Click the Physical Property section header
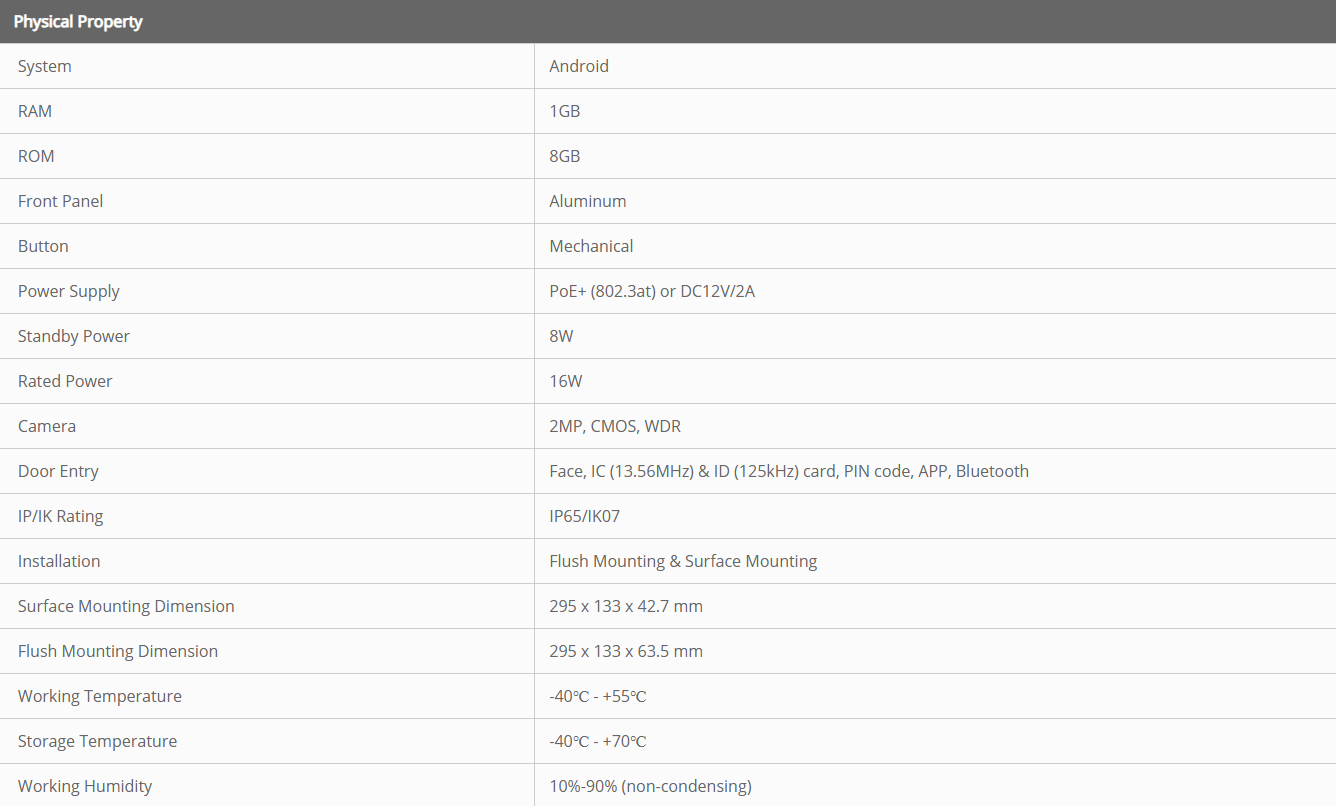 (78, 21)
